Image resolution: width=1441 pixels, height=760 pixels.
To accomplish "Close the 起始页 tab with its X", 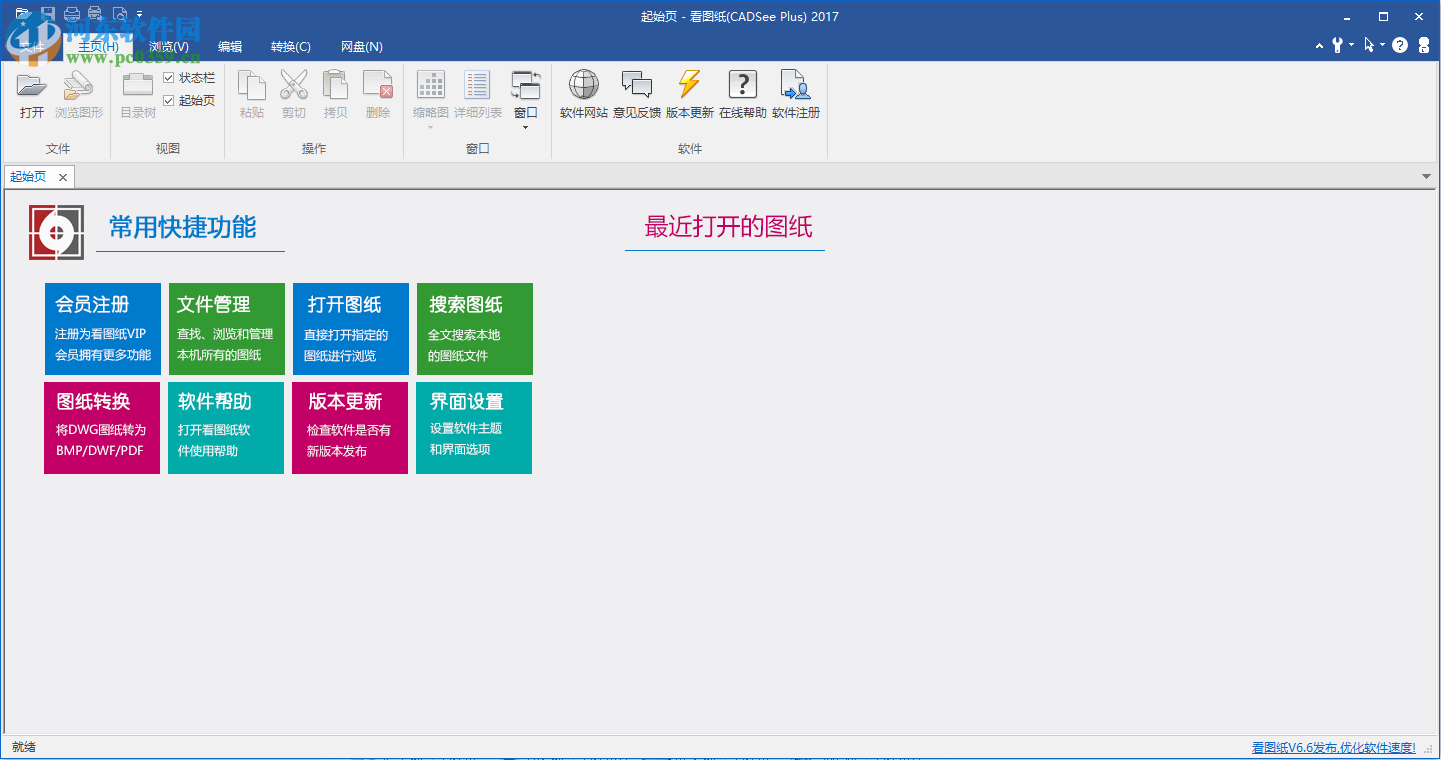I will pyautogui.click(x=62, y=176).
